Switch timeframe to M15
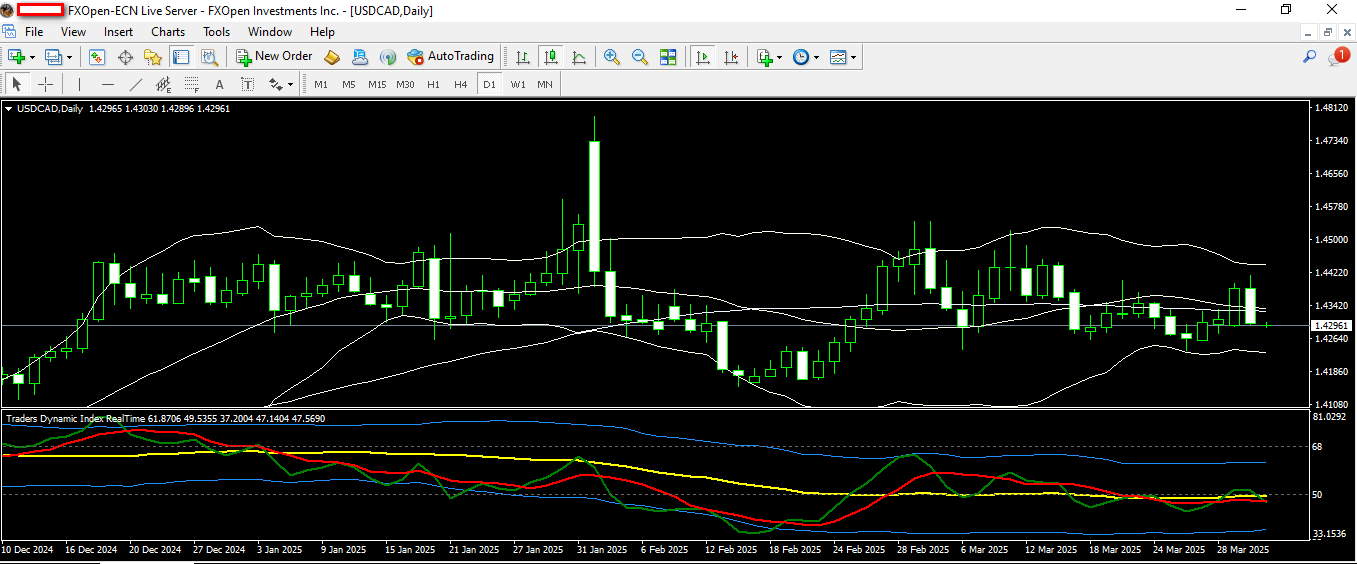This screenshot has height=564, width=1357. coord(377,84)
